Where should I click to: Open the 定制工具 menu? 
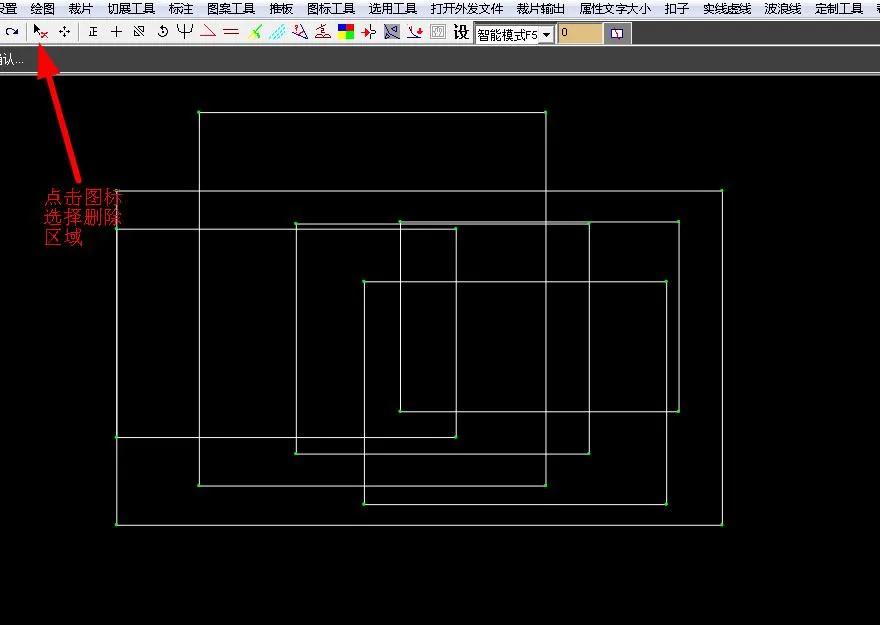point(839,8)
